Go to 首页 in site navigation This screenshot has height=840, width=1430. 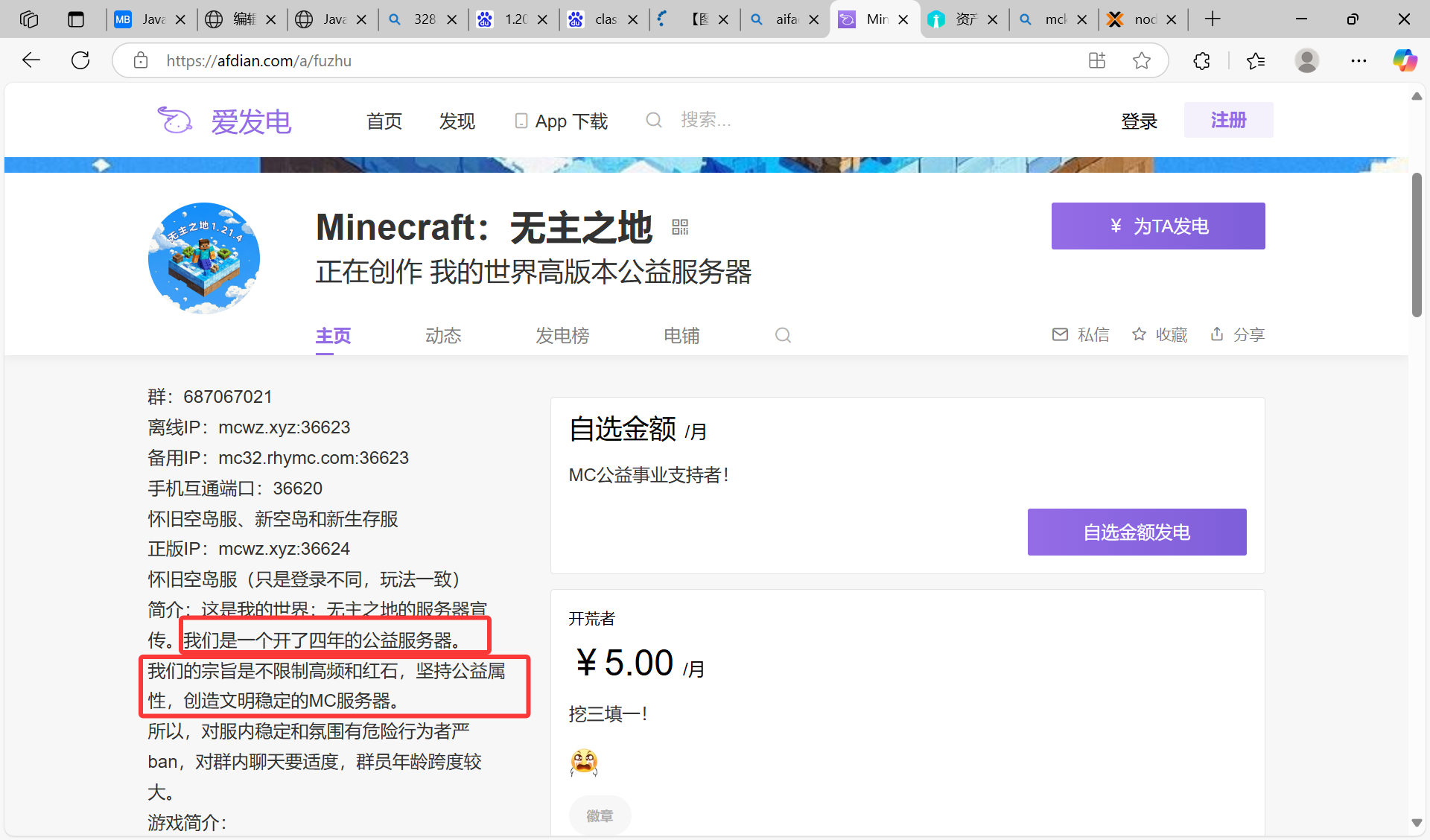point(384,121)
